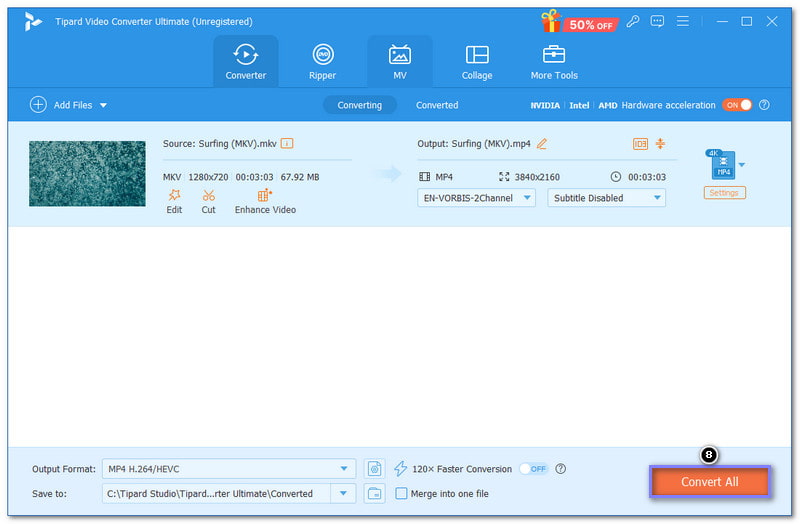Viewport: 800px width, 524px height.
Task: Expand the Add Files dropdown arrow
Action: tap(103, 105)
